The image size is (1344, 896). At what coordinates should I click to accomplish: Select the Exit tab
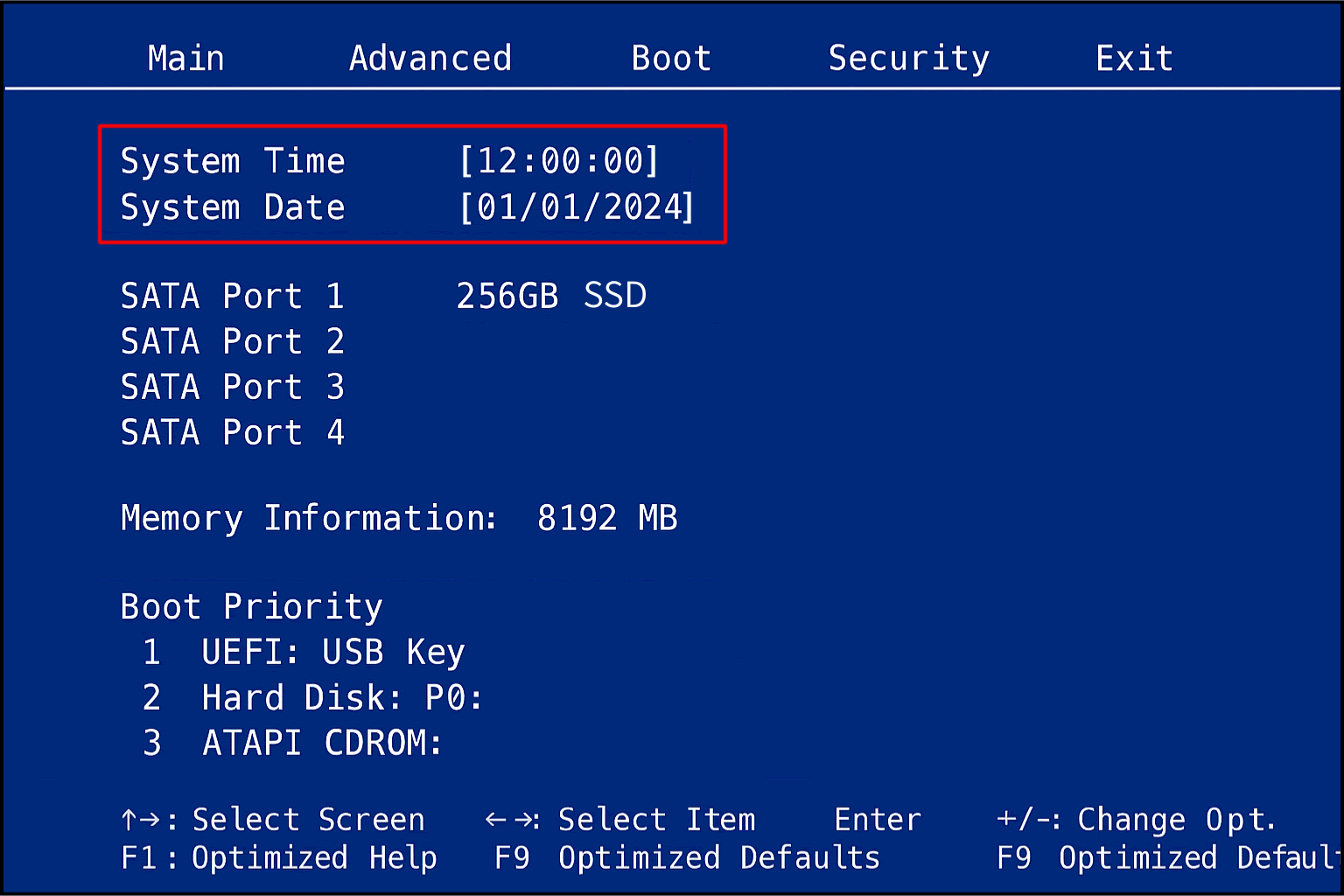pos(1134,59)
